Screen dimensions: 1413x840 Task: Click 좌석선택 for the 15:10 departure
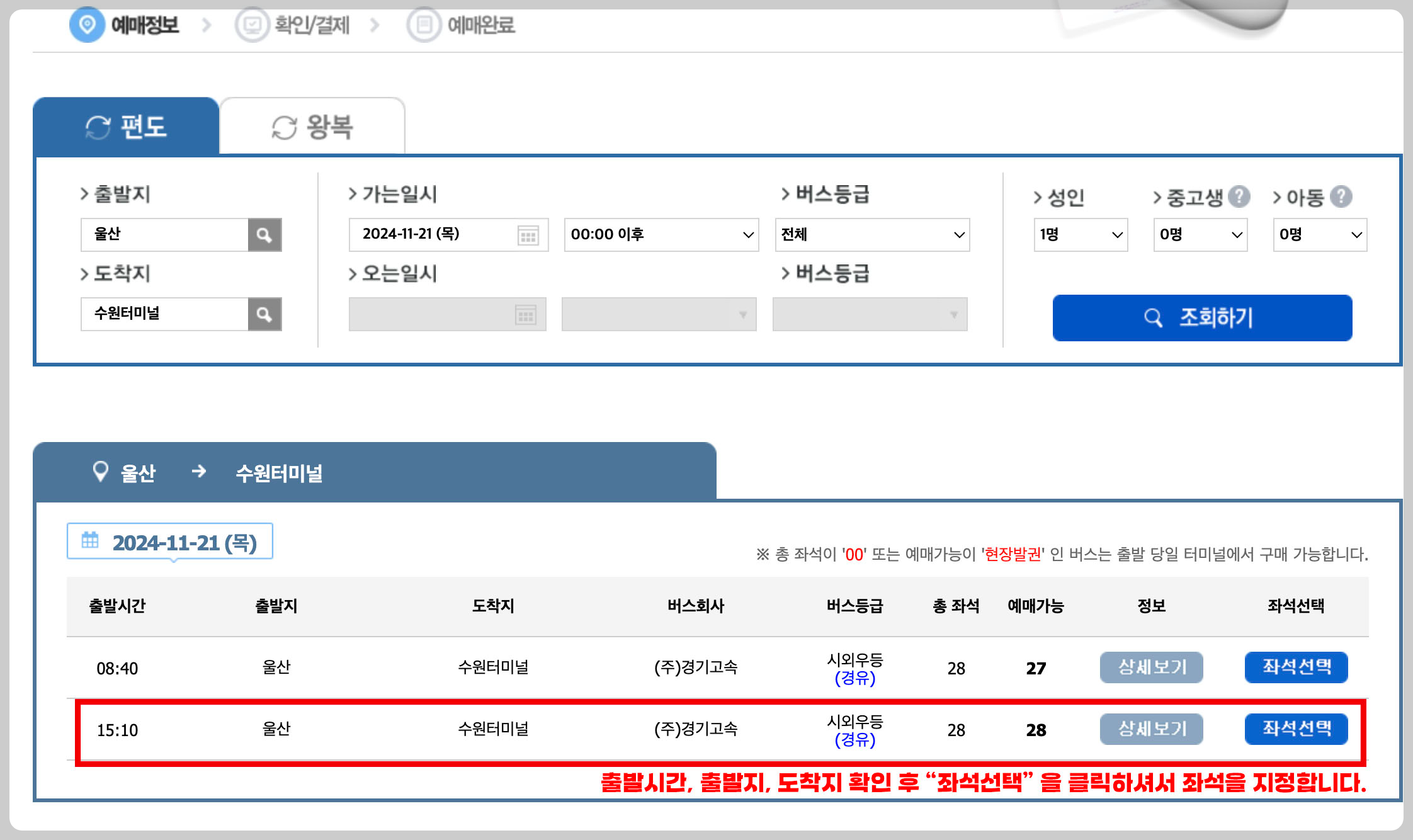[1295, 729]
